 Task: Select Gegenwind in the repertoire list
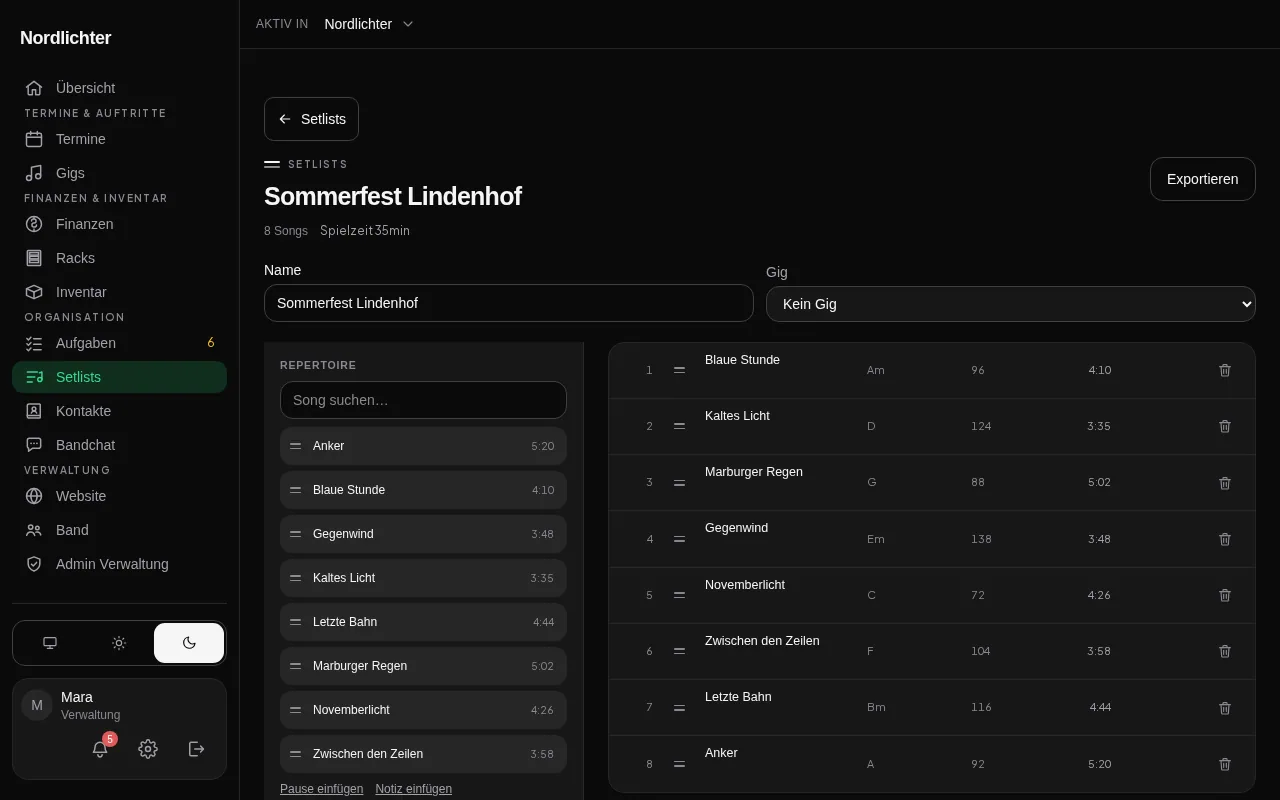coord(423,534)
